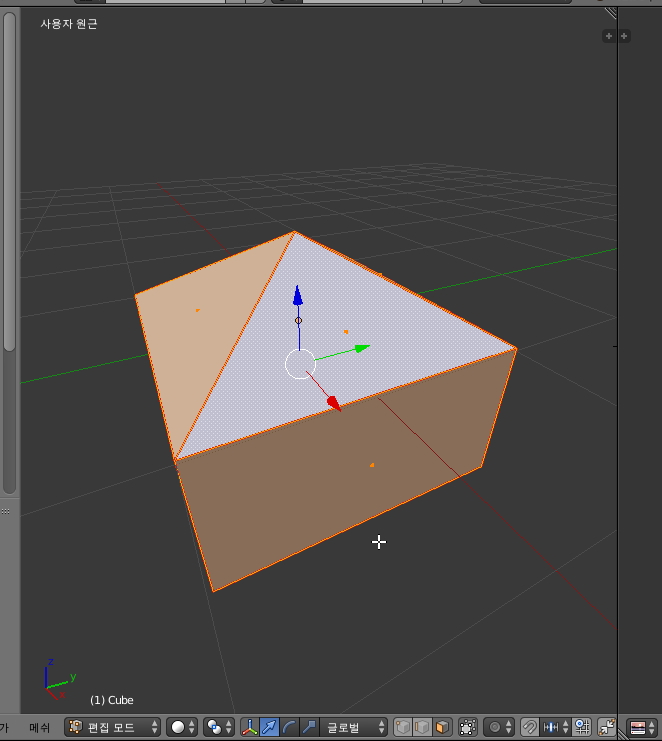The image size is (662, 741).
Task: Click the (1) Cube object label
Action: click(x=112, y=700)
